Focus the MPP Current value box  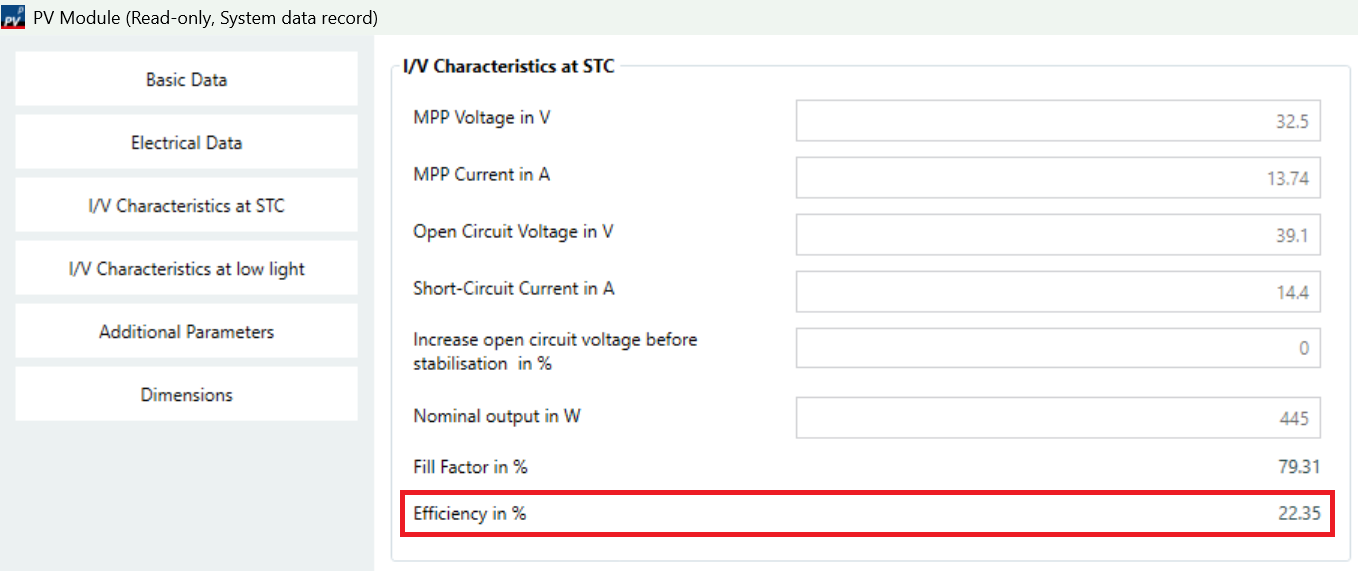pos(1057,178)
